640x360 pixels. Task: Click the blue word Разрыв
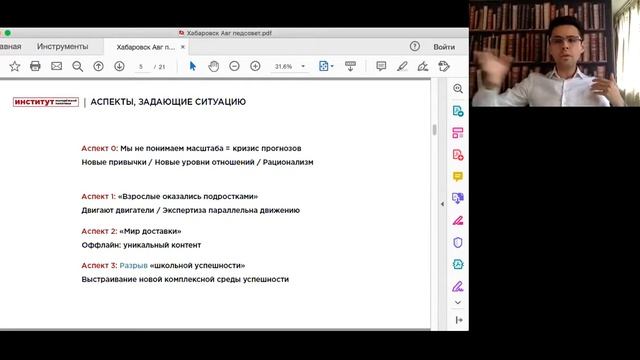(x=133, y=265)
